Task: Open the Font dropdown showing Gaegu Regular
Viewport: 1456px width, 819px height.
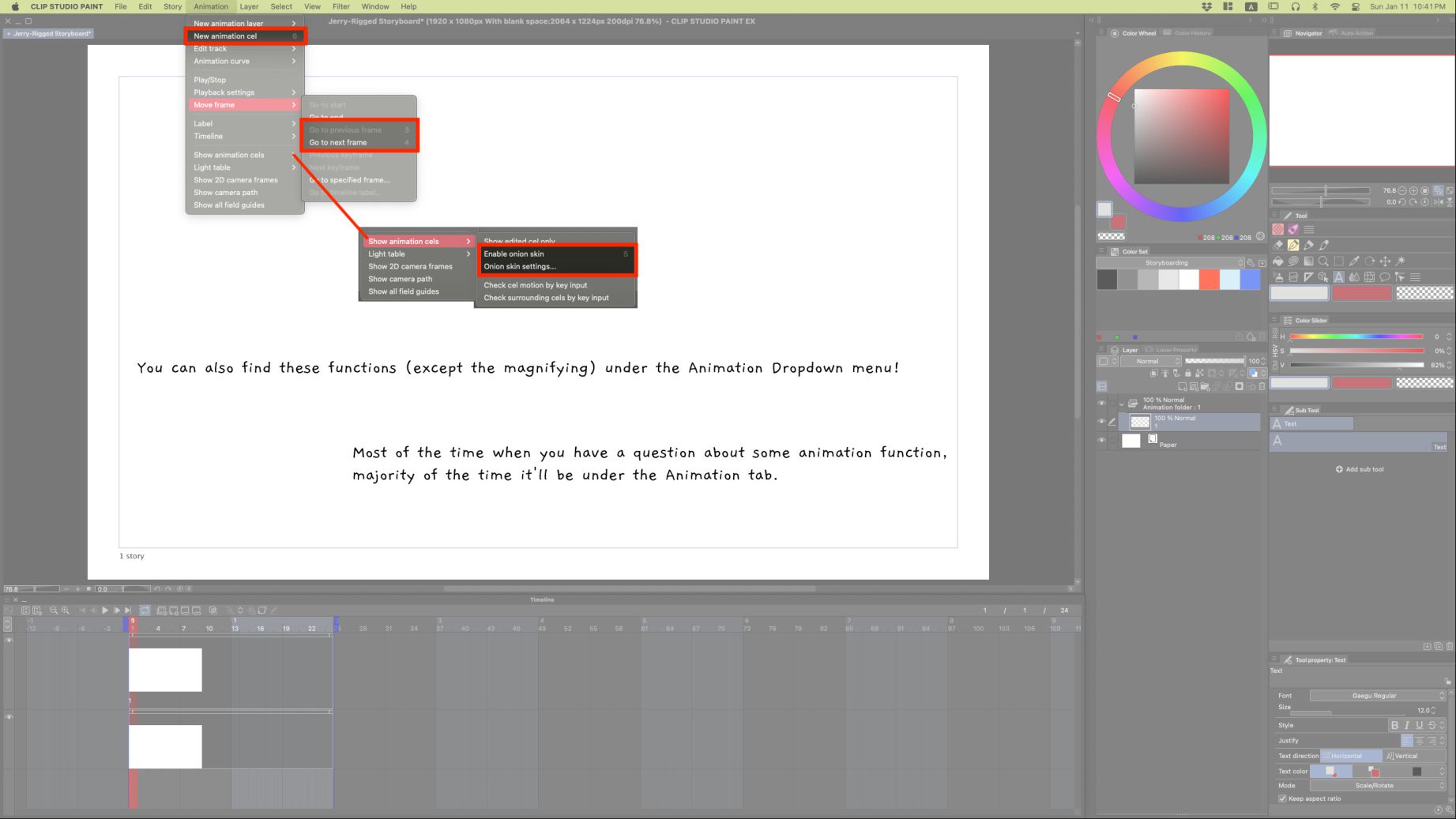Action: point(1378,696)
